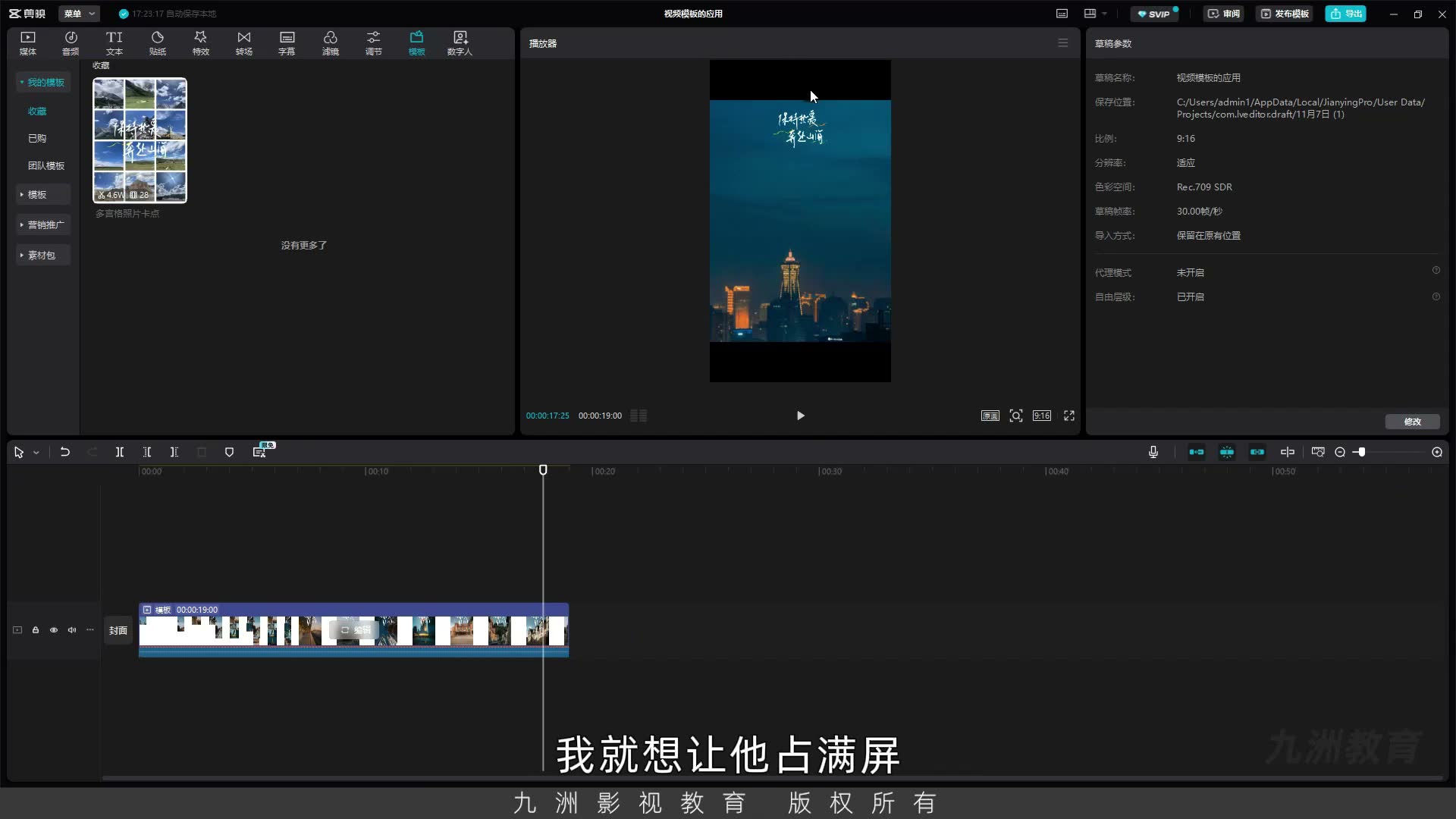
Task: Delete the left side of the split
Action: pos(147,452)
